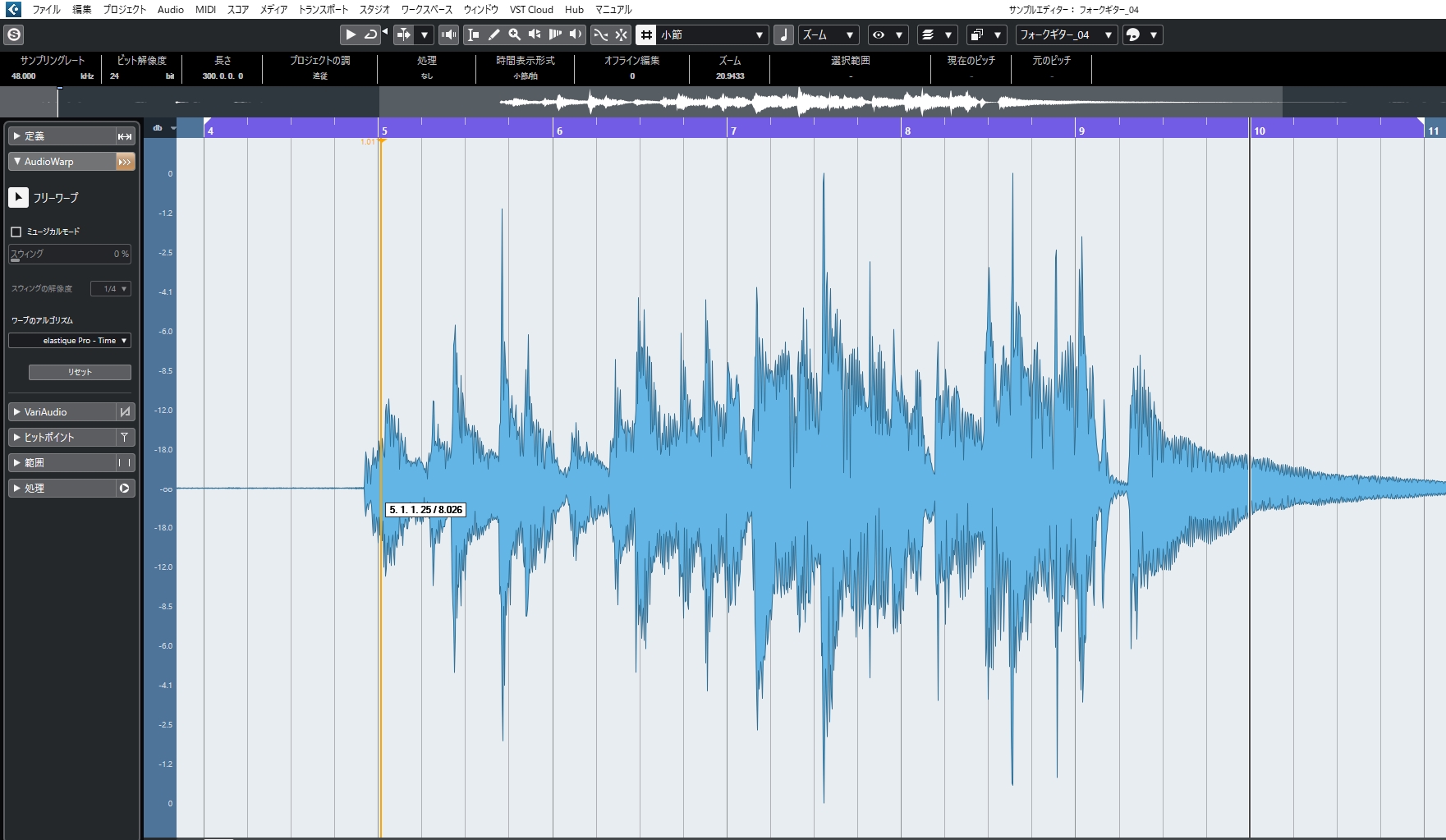The image size is (1446, 840).
Task: Activate the Zoom magnifier tool
Action: point(515,34)
